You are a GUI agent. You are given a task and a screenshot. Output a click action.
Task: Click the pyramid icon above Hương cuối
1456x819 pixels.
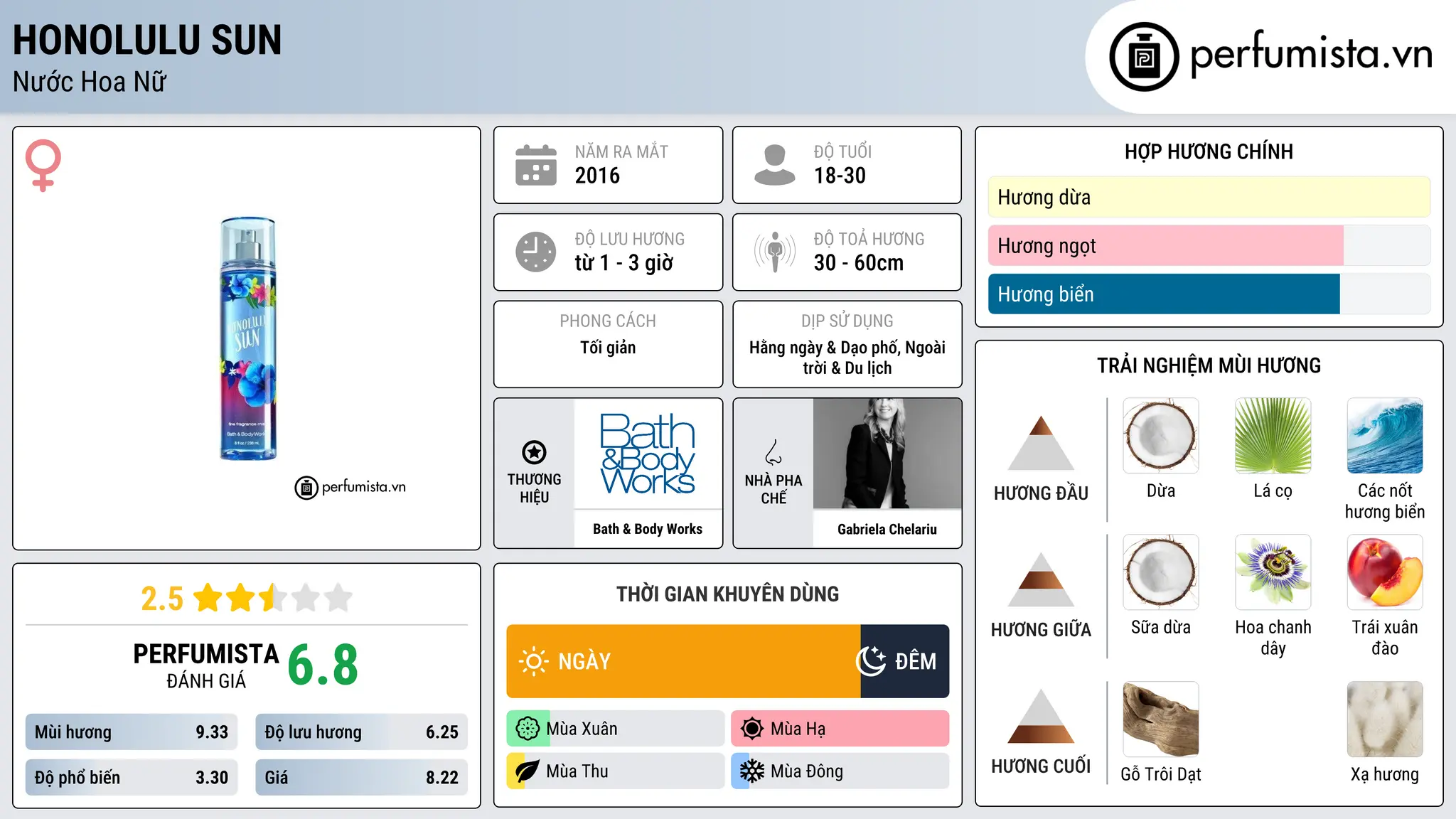[1041, 716]
